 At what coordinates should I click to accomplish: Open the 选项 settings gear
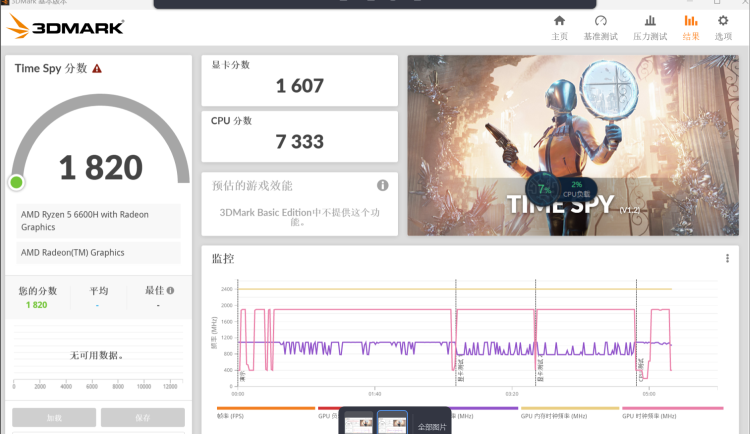pyautogui.click(x=723, y=28)
